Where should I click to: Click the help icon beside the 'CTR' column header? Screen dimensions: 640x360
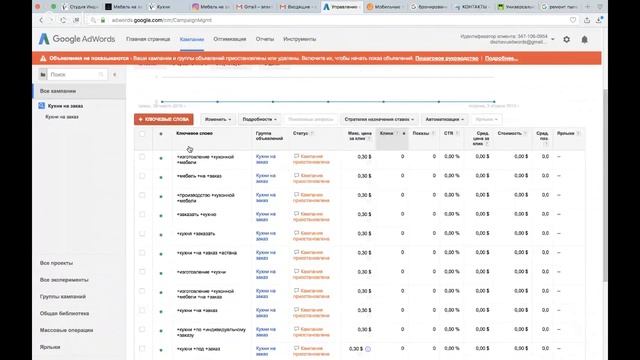pyautogui.click(x=457, y=133)
